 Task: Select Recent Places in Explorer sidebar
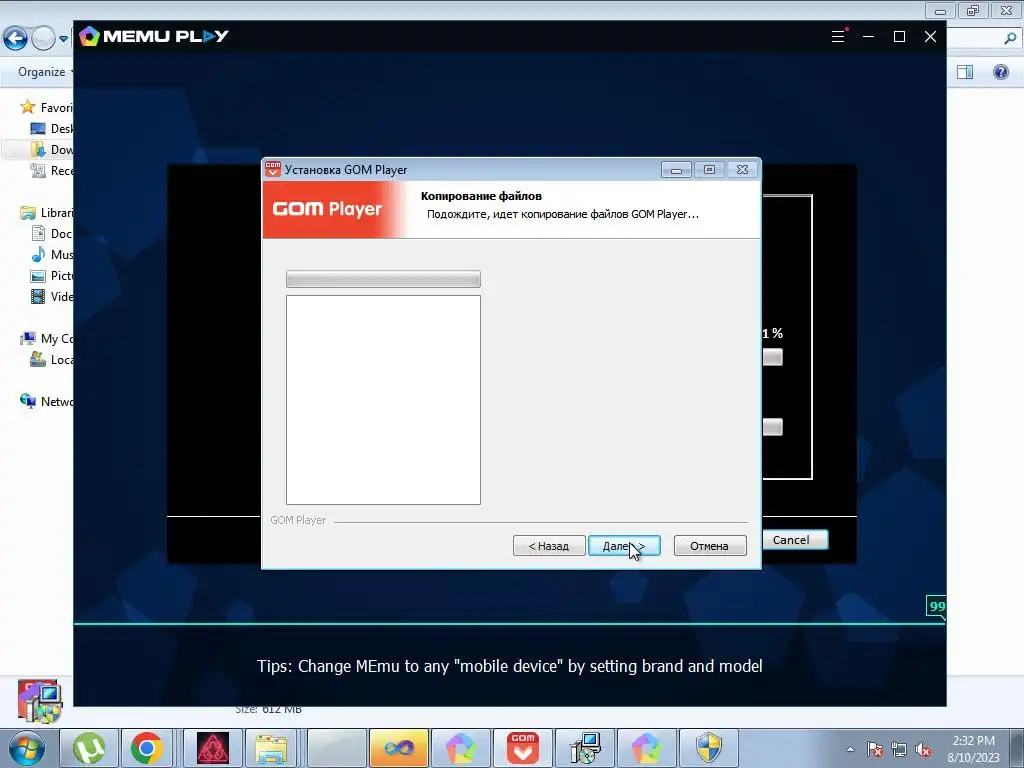coord(52,170)
